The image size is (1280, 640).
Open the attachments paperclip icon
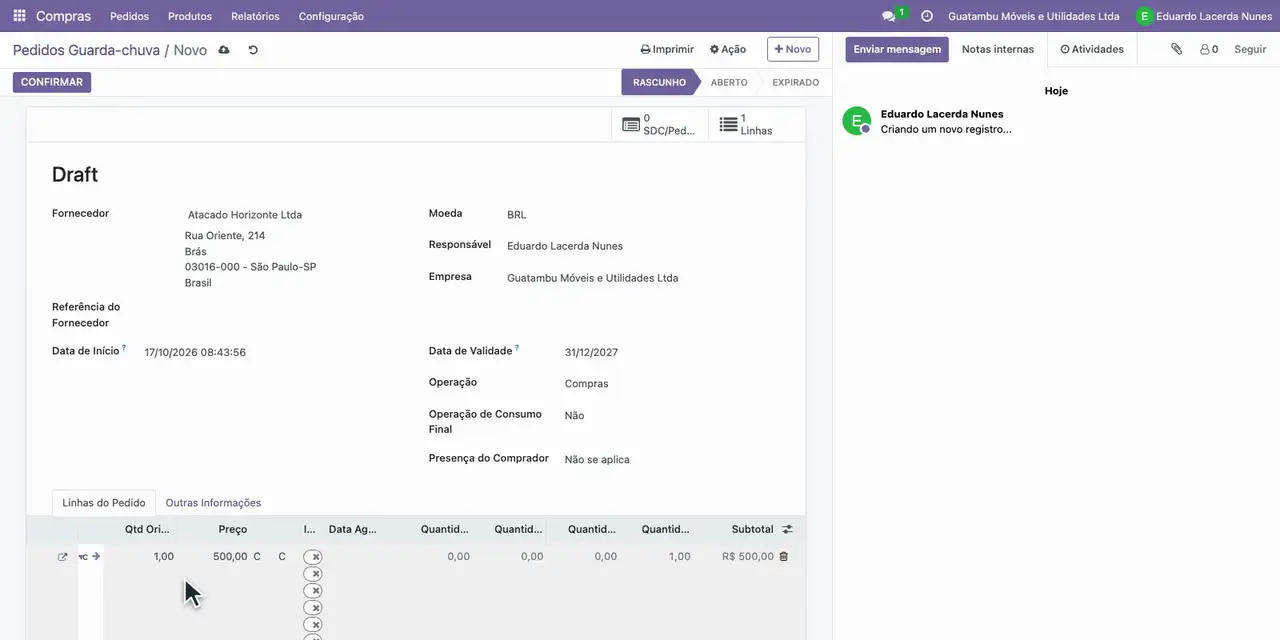(x=1177, y=49)
